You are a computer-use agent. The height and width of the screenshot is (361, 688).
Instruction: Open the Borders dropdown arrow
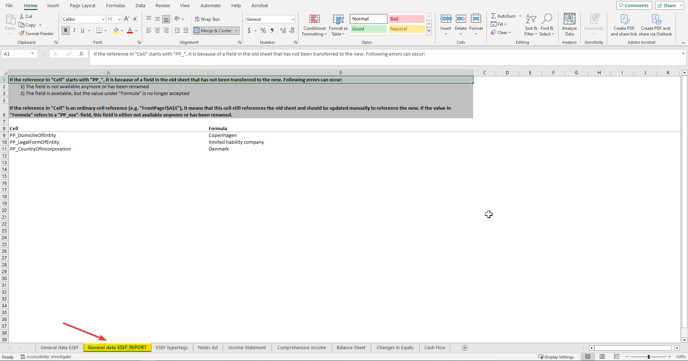point(106,31)
